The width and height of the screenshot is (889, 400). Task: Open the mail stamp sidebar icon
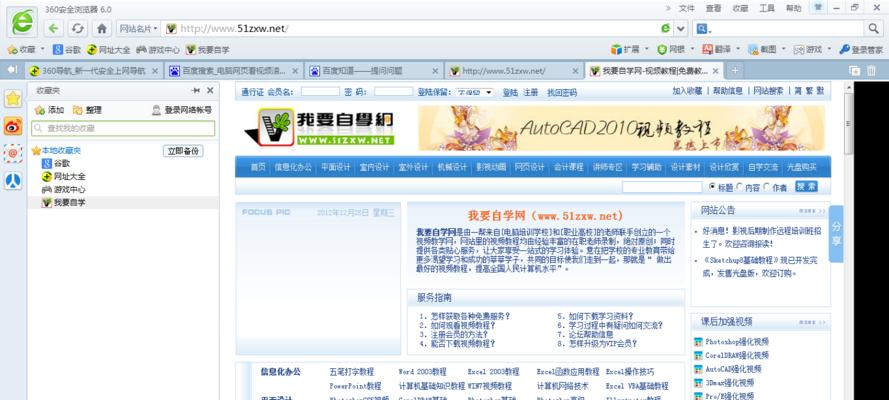click(13, 153)
